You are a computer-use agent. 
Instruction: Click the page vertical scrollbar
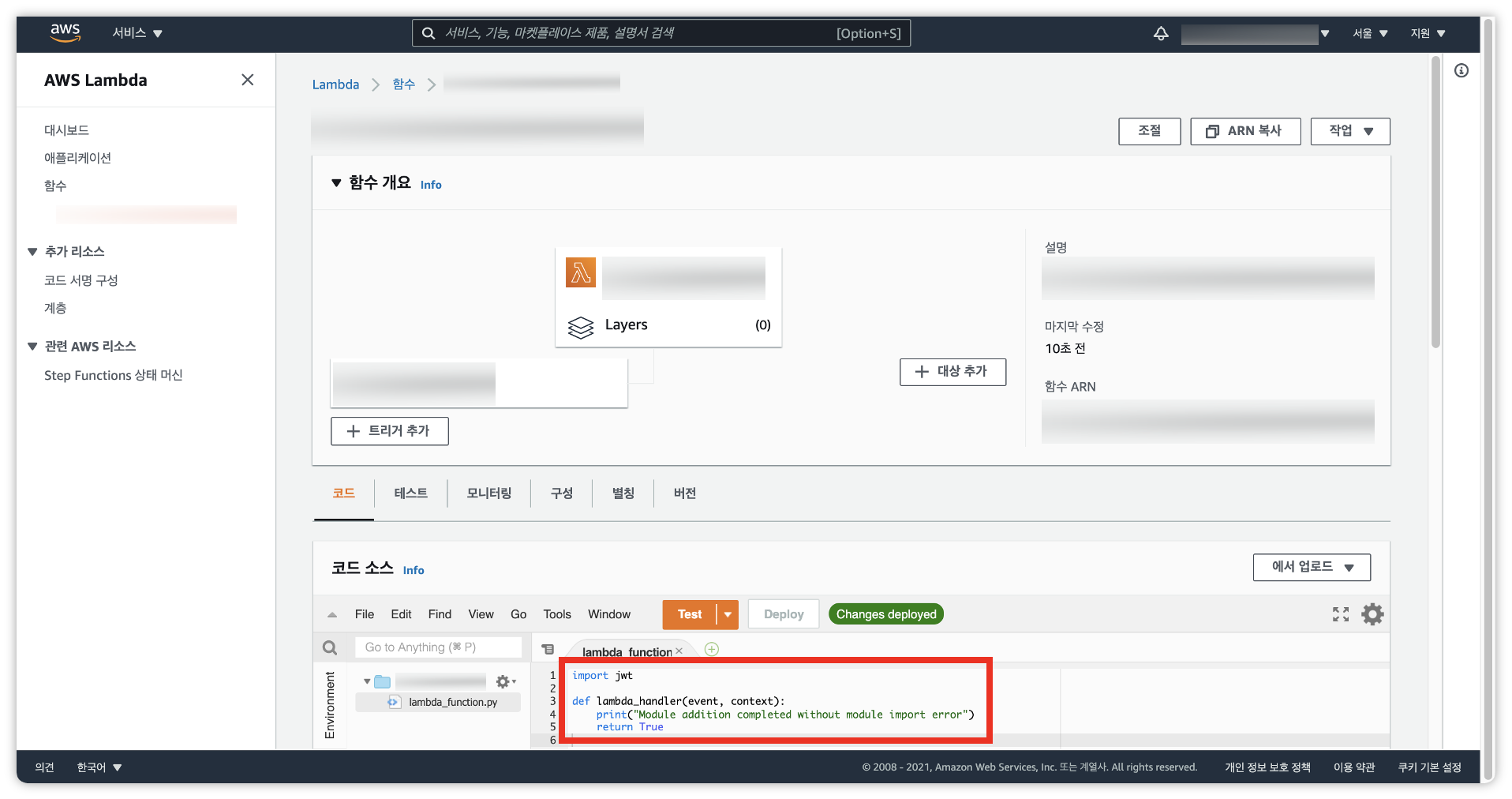(x=1435, y=204)
